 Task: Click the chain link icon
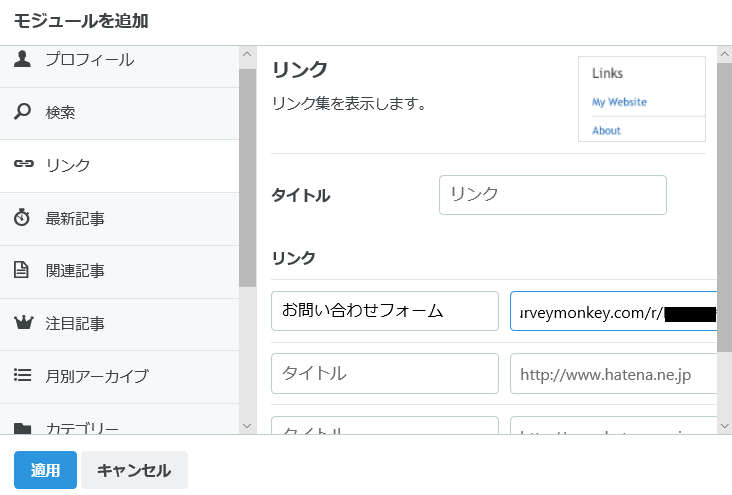pos(23,163)
